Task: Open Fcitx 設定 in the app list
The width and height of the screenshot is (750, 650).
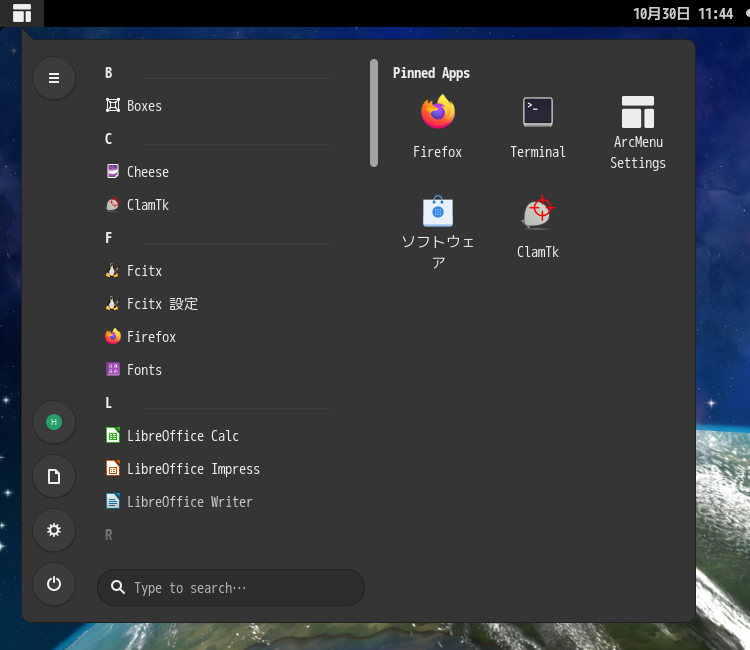Action: click(x=218, y=303)
